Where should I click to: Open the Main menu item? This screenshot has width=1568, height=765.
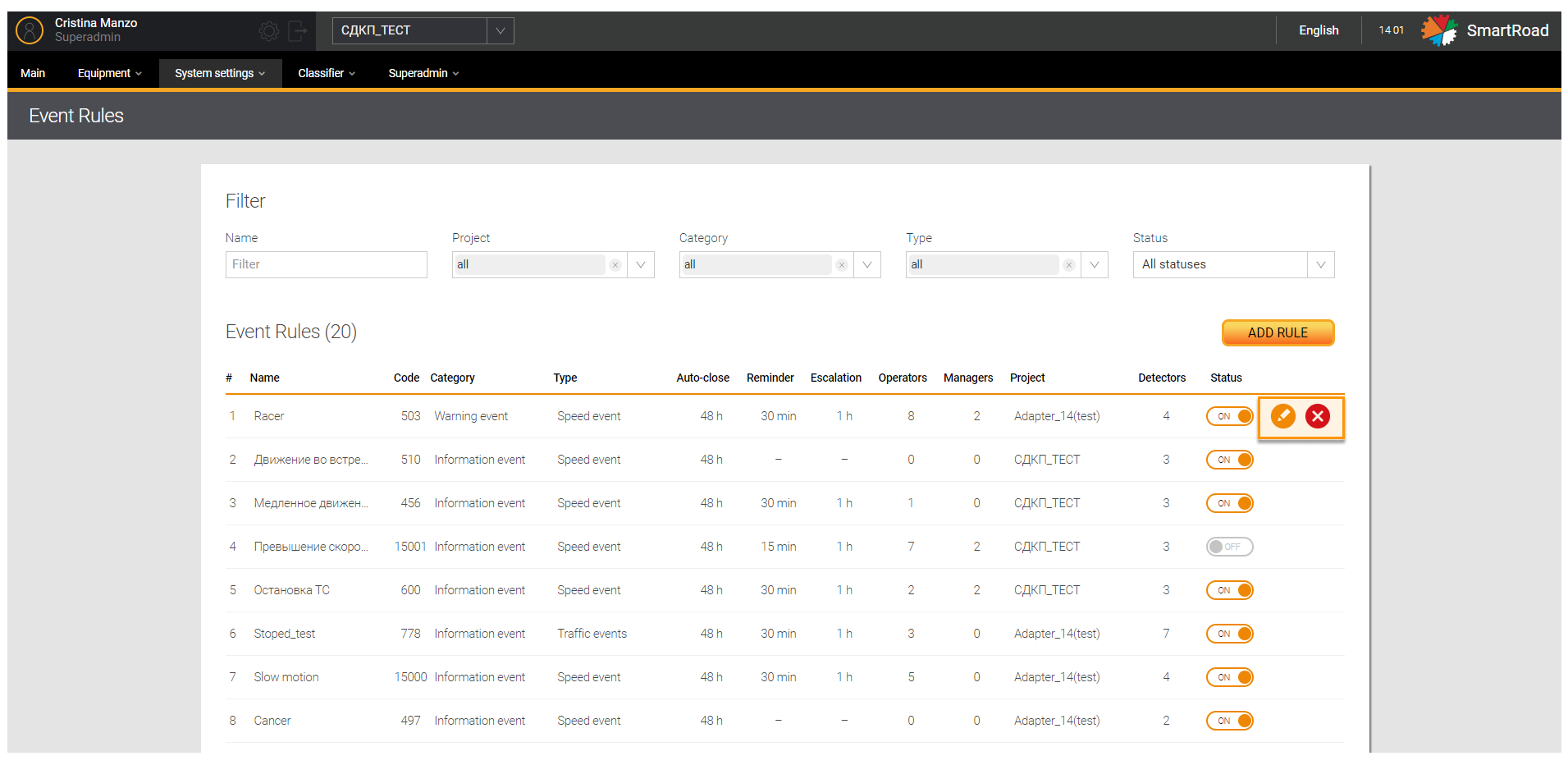pos(33,73)
